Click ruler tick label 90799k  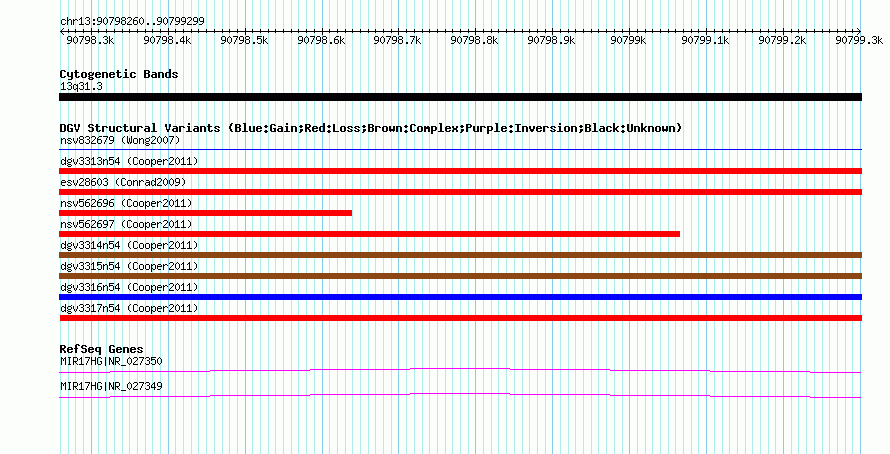pos(628,40)
